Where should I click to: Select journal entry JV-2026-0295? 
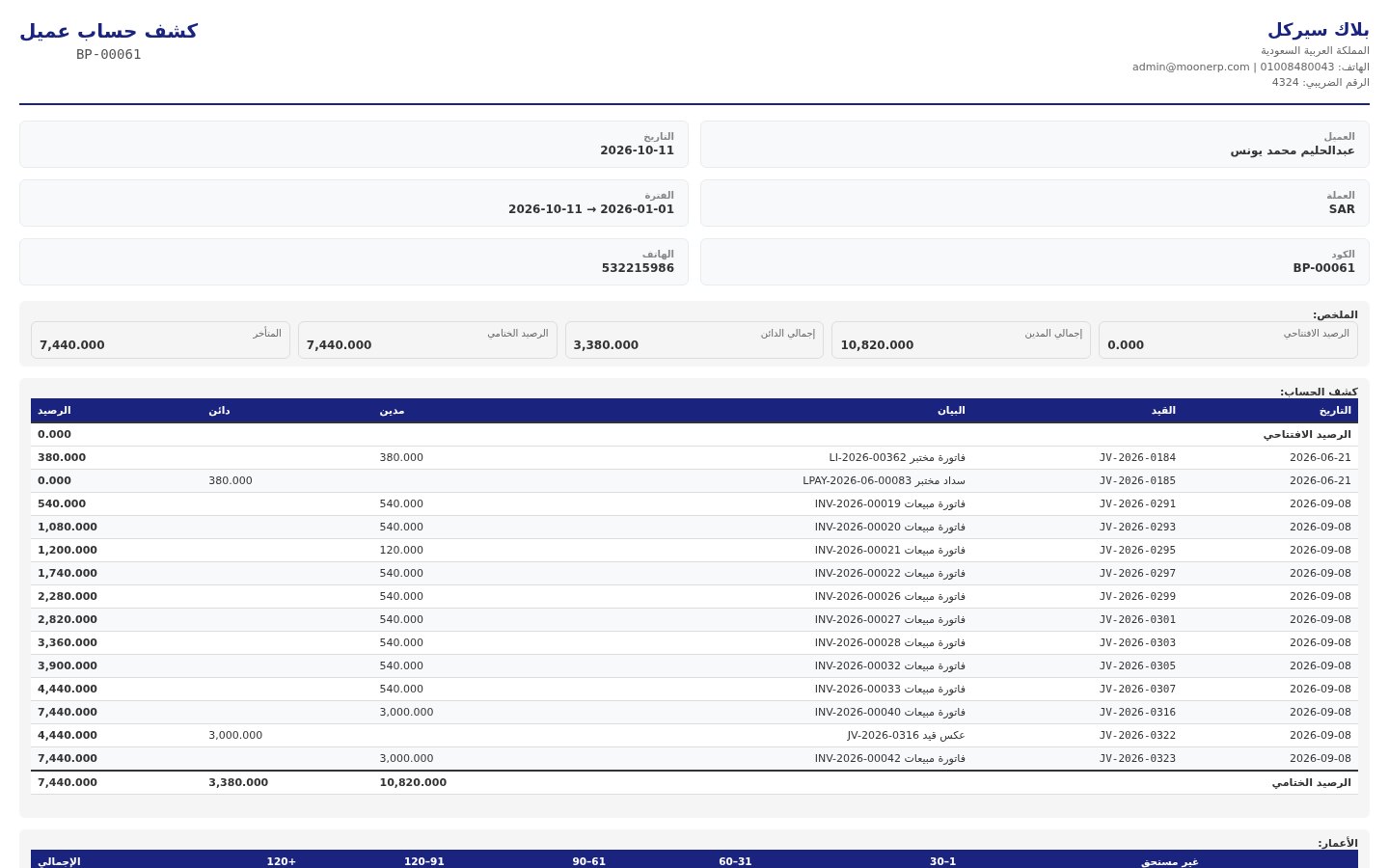(x=1137, y=551)
